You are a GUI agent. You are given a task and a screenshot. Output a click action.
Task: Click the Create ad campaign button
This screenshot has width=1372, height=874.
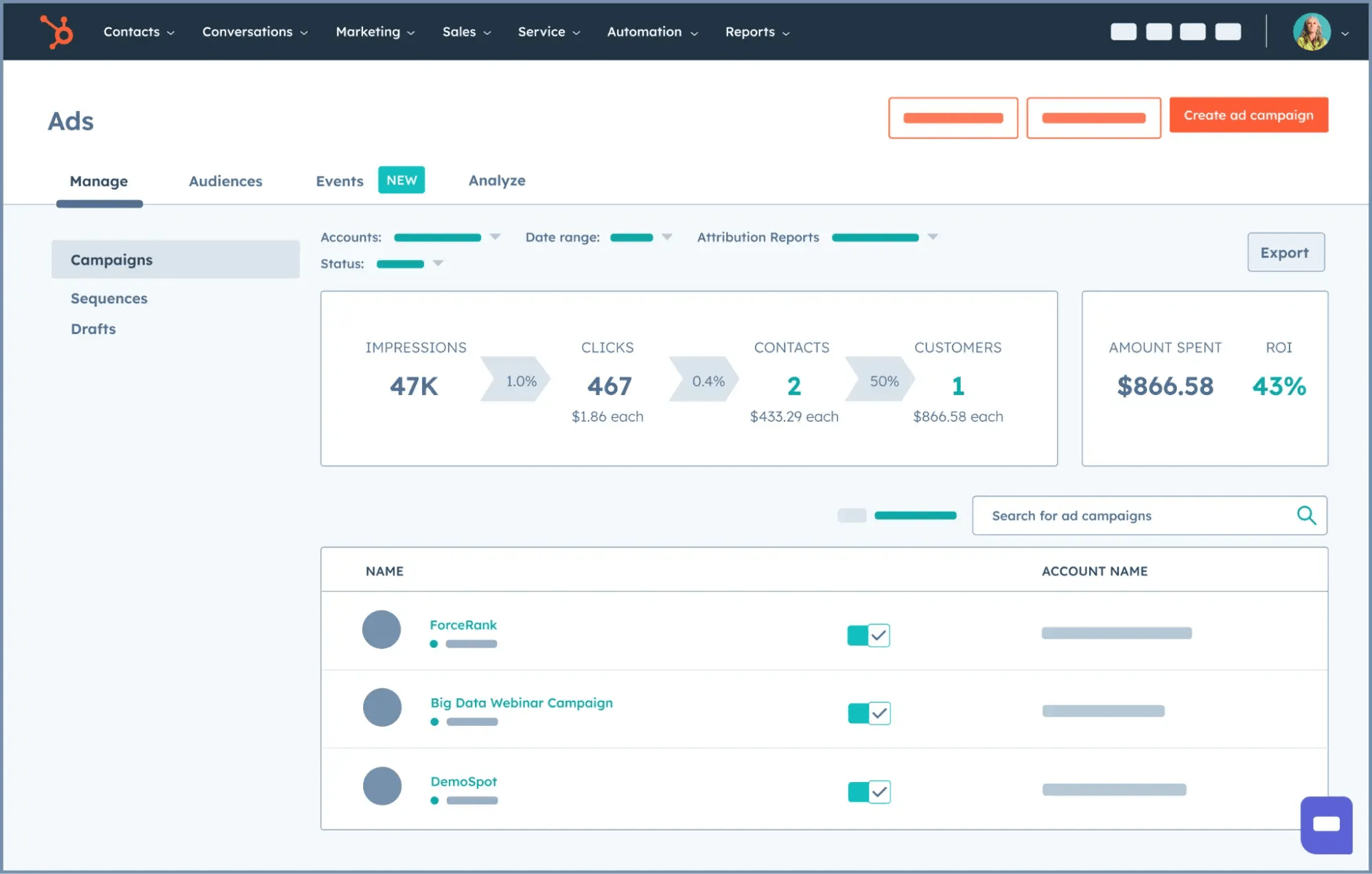[x=1248, y=115]
